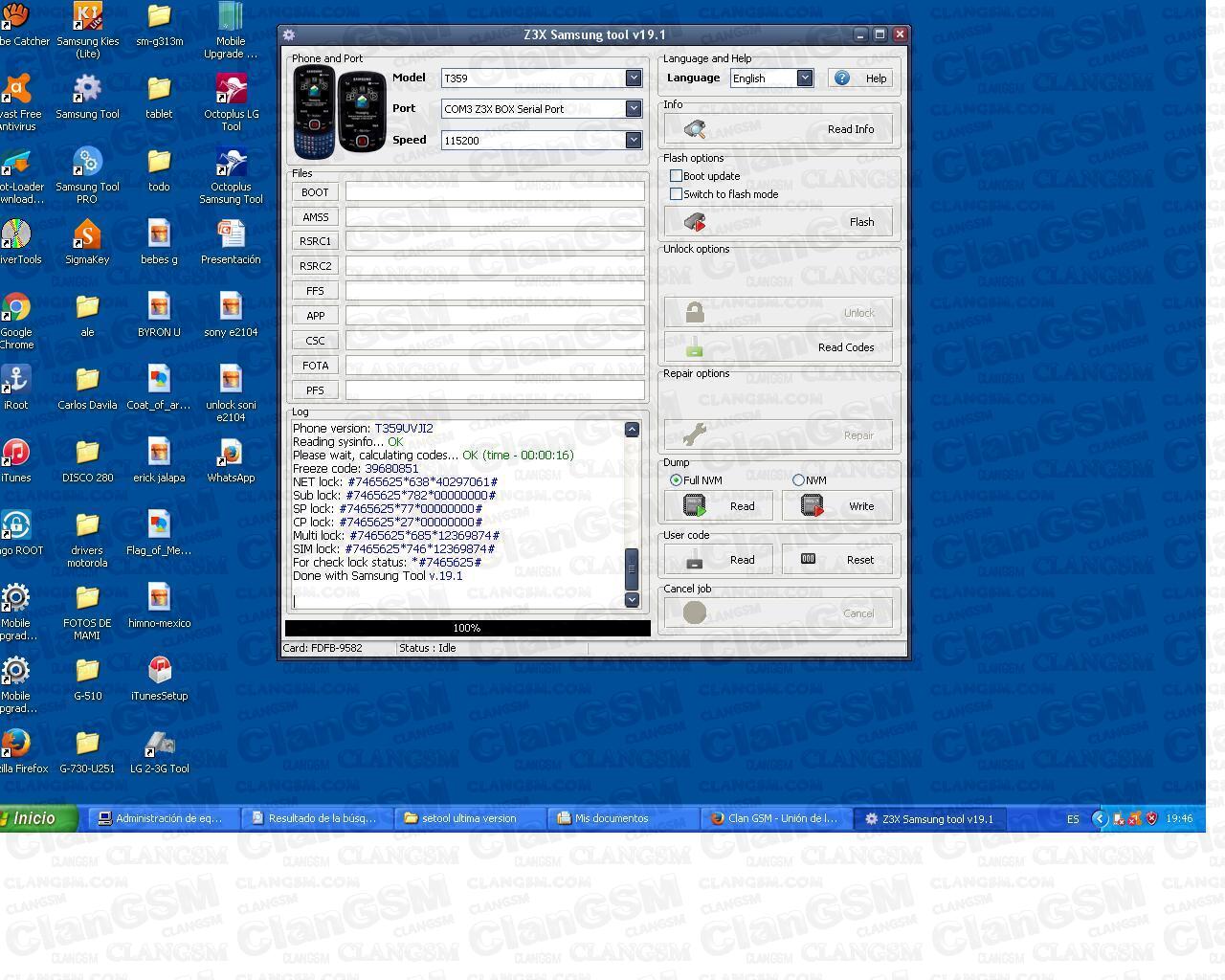The height and width of the screenshot is (980, 1225).
Task: Open the Speed dropdown showing 115200
Action: pos(634,141)
